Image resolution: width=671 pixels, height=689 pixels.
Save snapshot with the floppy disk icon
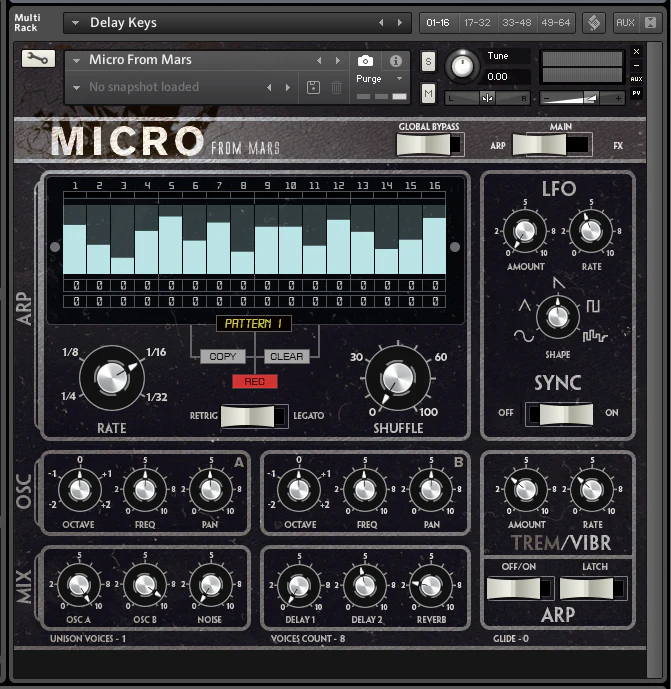[x=313, y=87]
